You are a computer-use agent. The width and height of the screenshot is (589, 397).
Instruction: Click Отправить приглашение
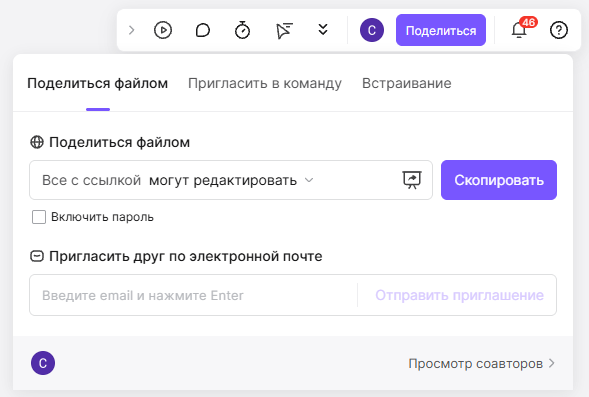coord(459,295)
